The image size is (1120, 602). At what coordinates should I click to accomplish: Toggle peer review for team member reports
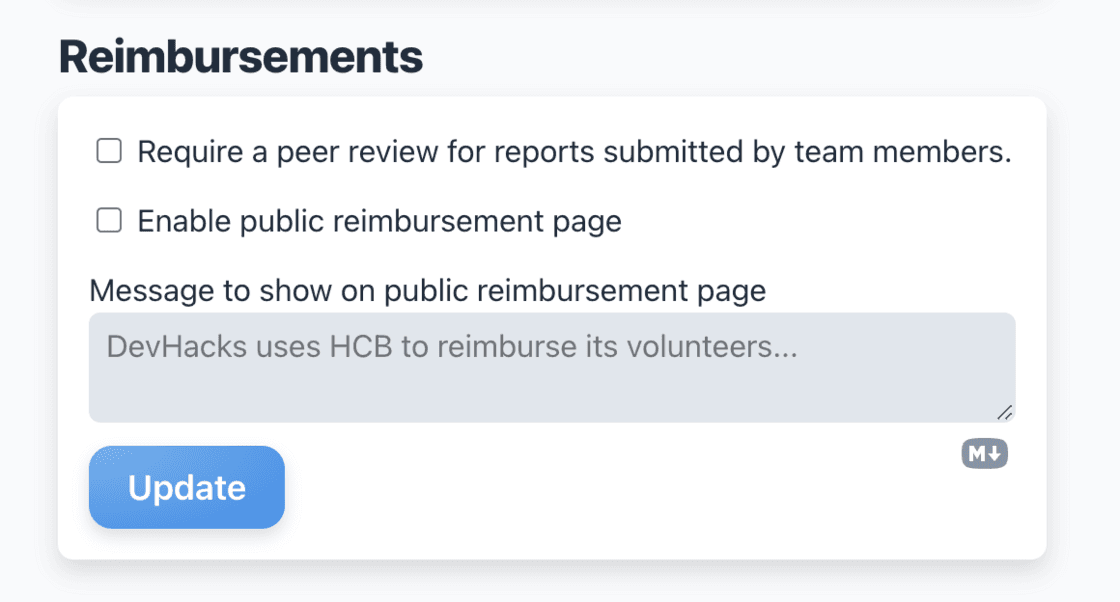108,152
